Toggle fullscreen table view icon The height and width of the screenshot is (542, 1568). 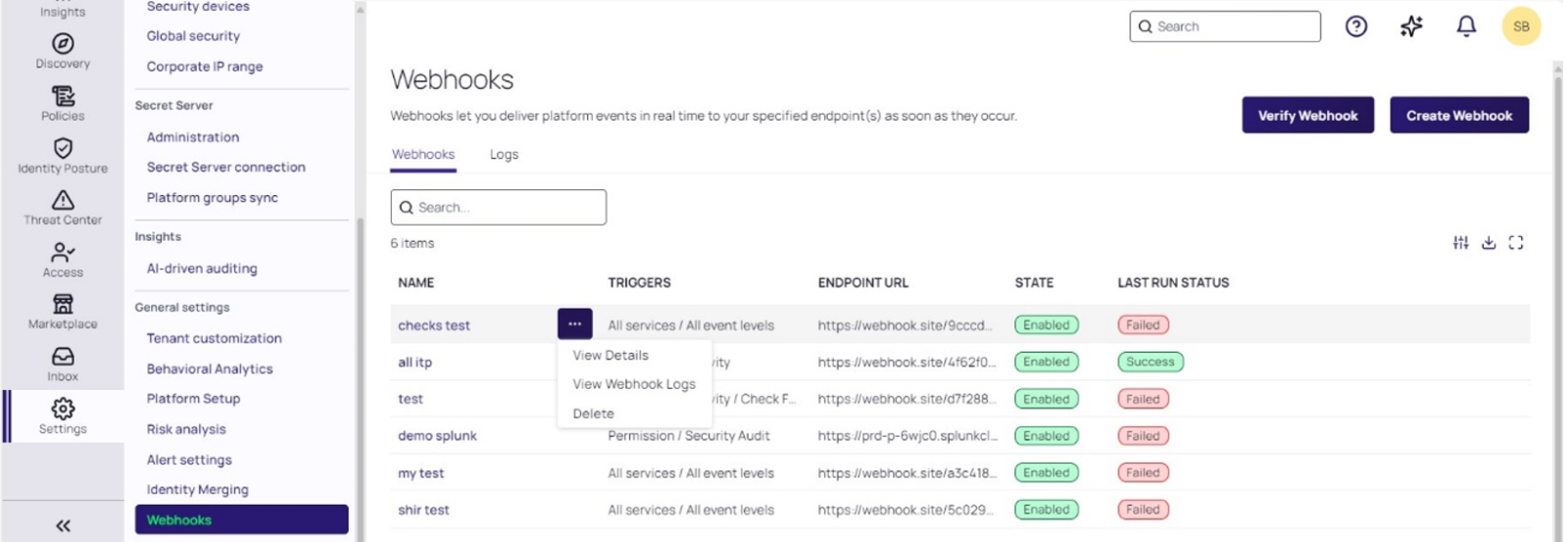click(1516, 243)
